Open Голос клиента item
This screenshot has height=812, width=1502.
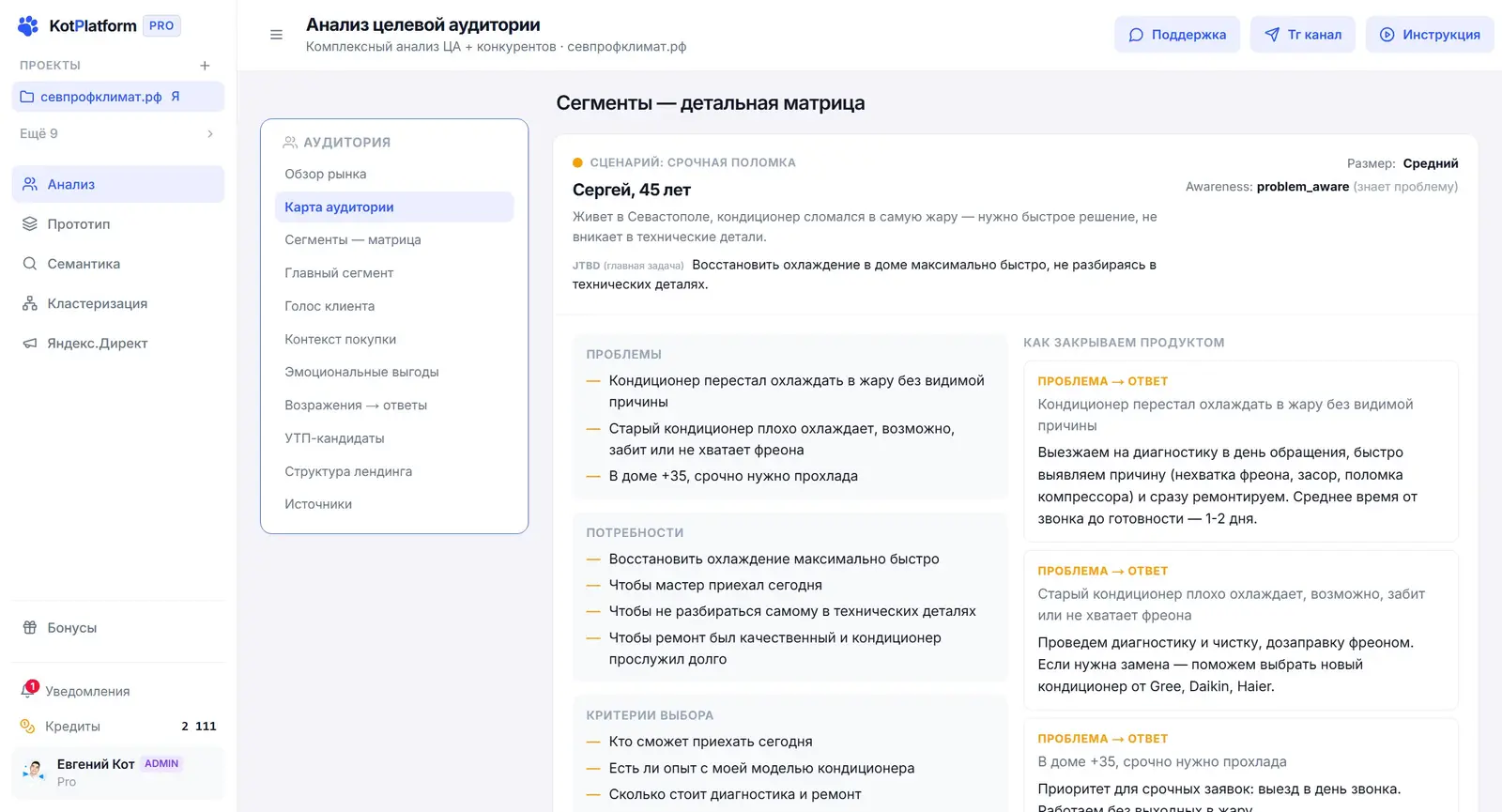point(394,306)
